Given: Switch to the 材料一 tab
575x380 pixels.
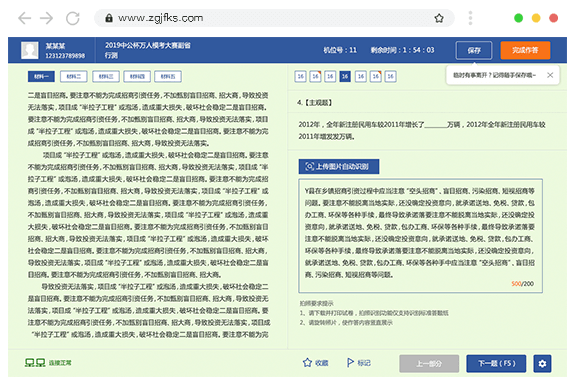Looking at the screenshot, I should click(41, 76).
